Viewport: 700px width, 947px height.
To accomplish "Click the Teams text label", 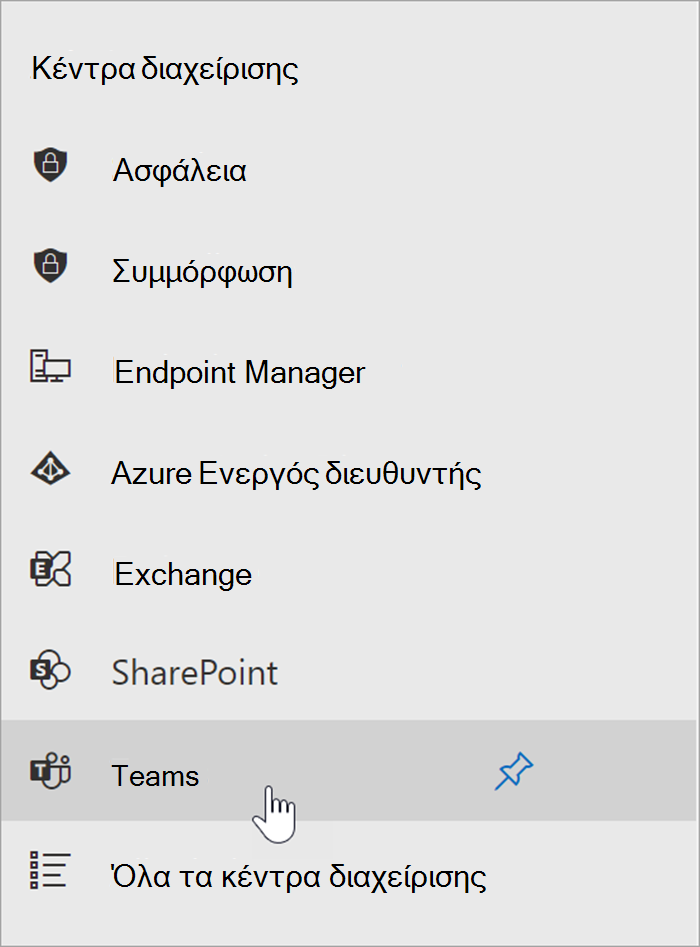I will point(155,775).
